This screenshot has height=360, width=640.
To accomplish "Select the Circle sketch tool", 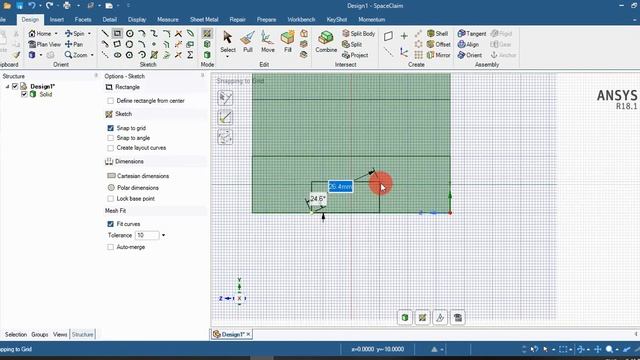I will 129,33.
